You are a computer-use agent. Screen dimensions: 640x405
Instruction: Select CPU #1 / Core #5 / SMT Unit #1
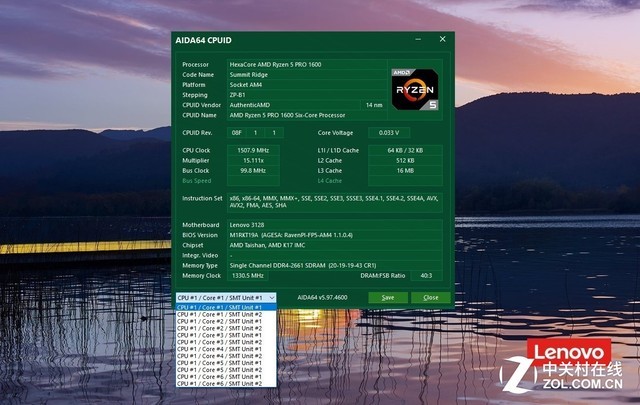pyautogui.click(x=226, y=363)
